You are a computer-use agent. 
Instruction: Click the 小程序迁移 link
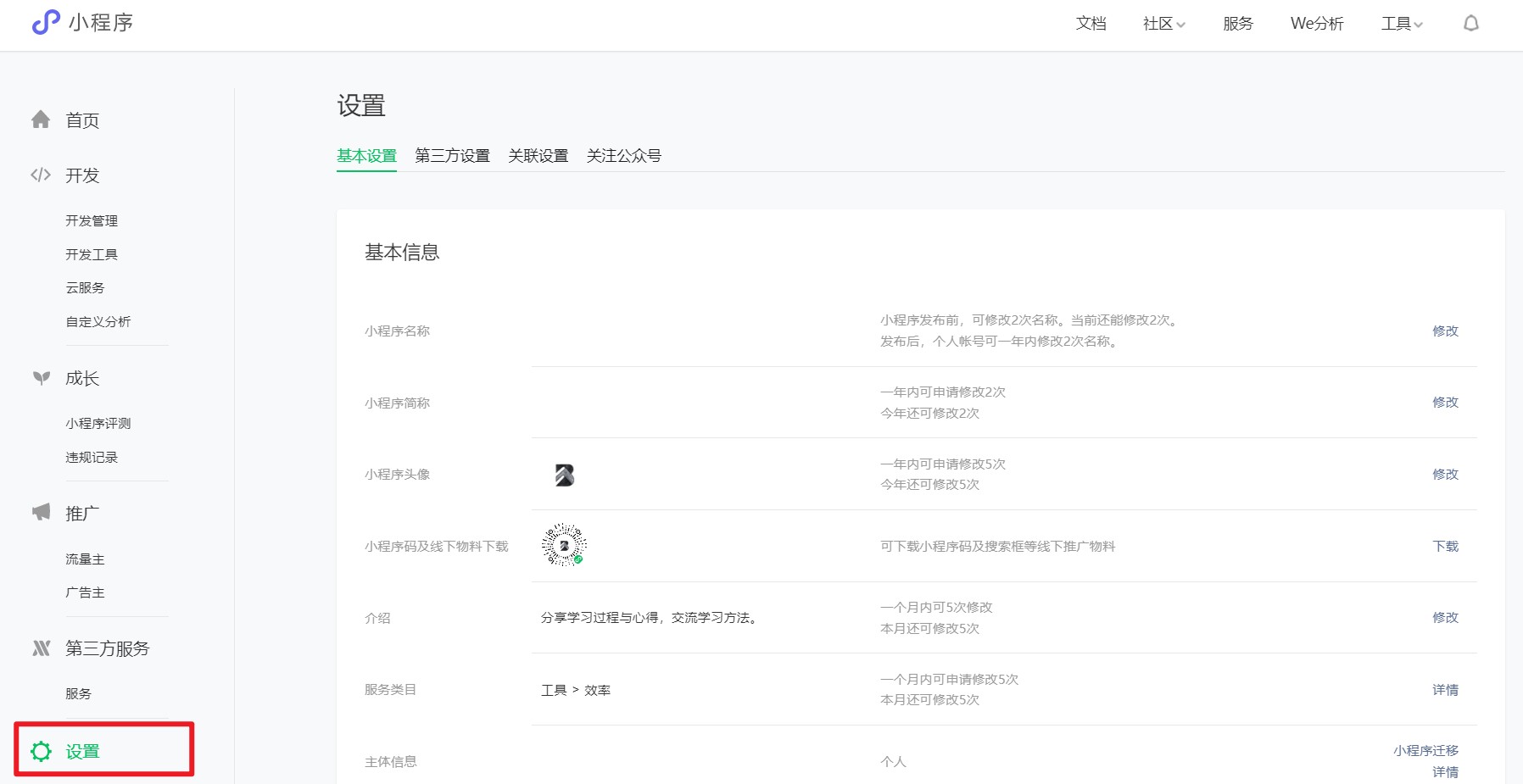point(1425,750)
